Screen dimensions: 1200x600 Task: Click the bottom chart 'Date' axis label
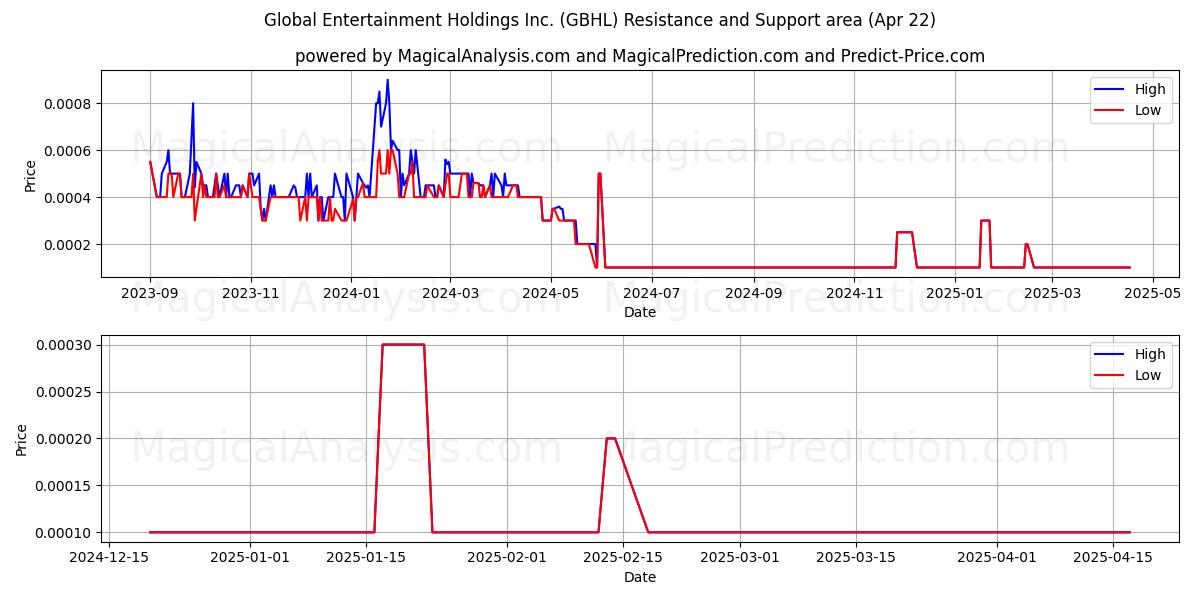coord(640,577)
